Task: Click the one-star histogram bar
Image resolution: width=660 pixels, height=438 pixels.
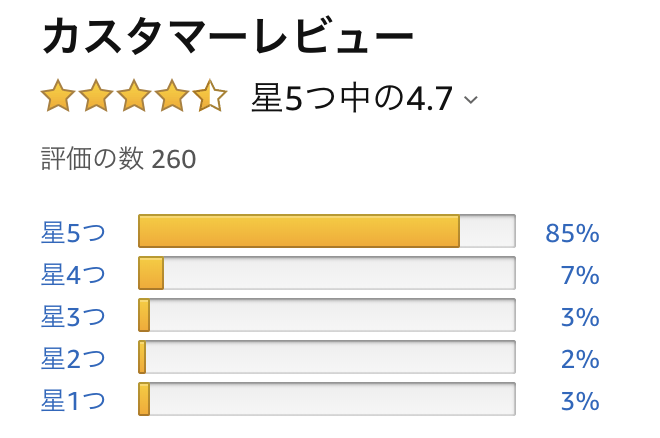Action: (327, 399)
